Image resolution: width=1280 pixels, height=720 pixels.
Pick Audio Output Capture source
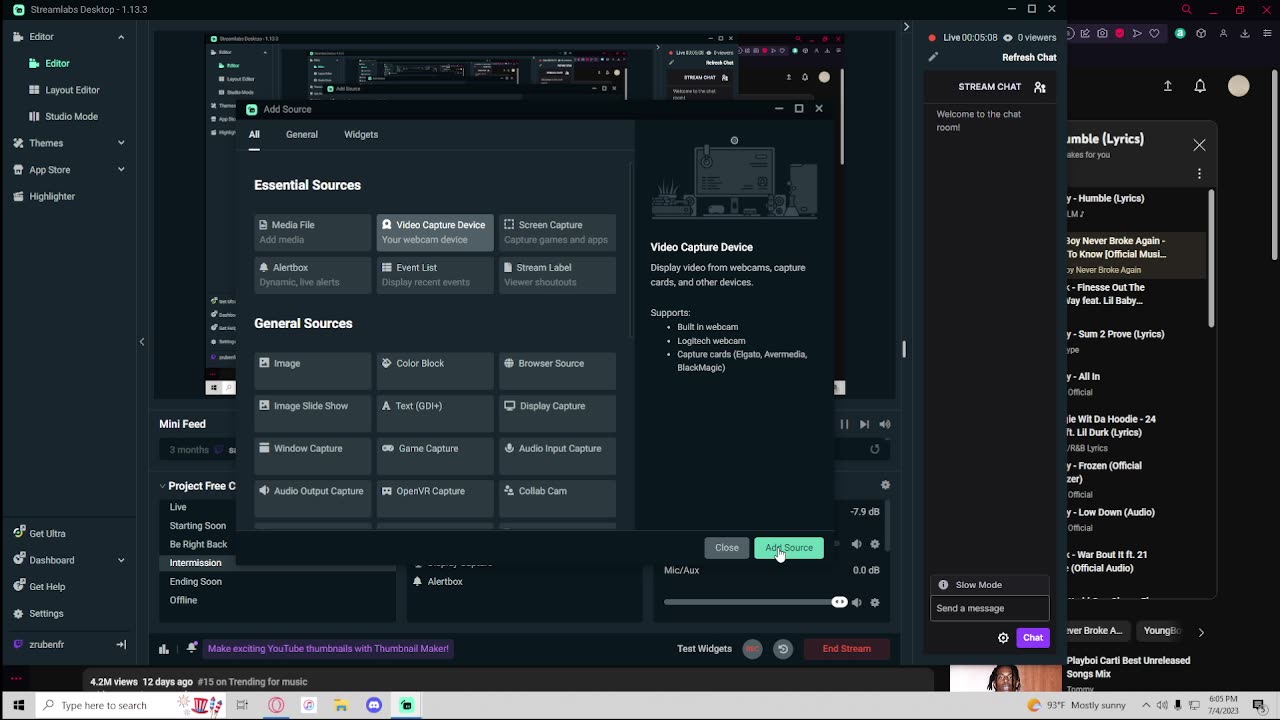pos(312,499)
